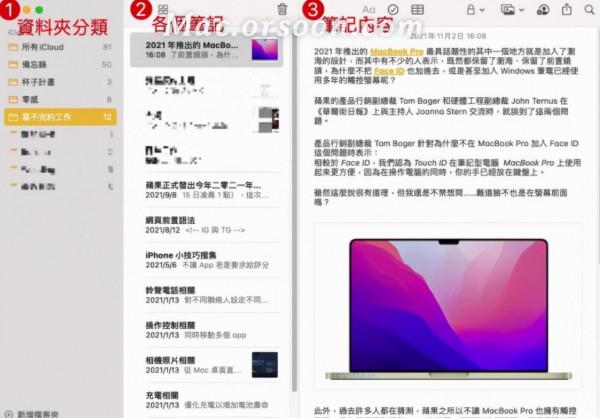Screen dimensions: 600x418
Task: Select the 所有 iCloud folder
Action: point(60,47)
